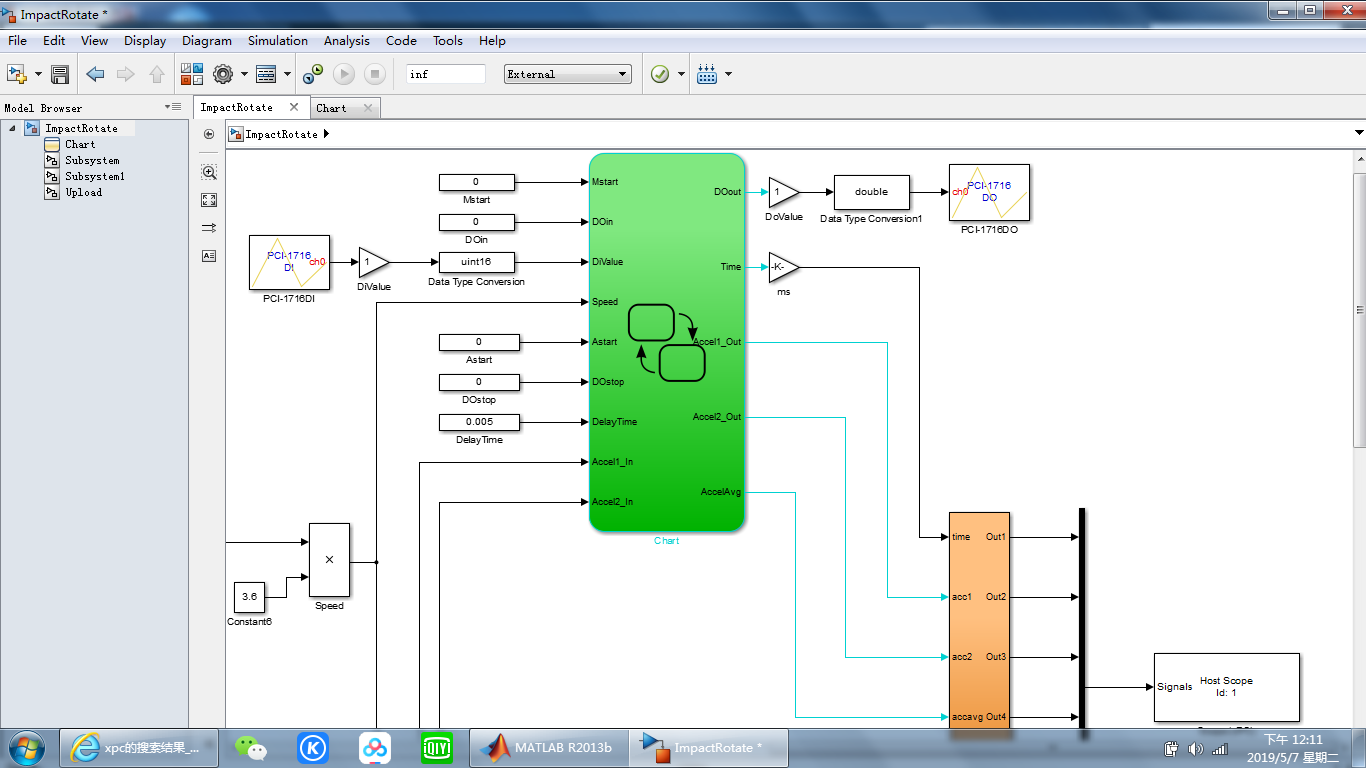The width and height of the screenshot is (1366, 768).
Task: Navigate back with the blue arrow
Action: [x=95, y=74]
